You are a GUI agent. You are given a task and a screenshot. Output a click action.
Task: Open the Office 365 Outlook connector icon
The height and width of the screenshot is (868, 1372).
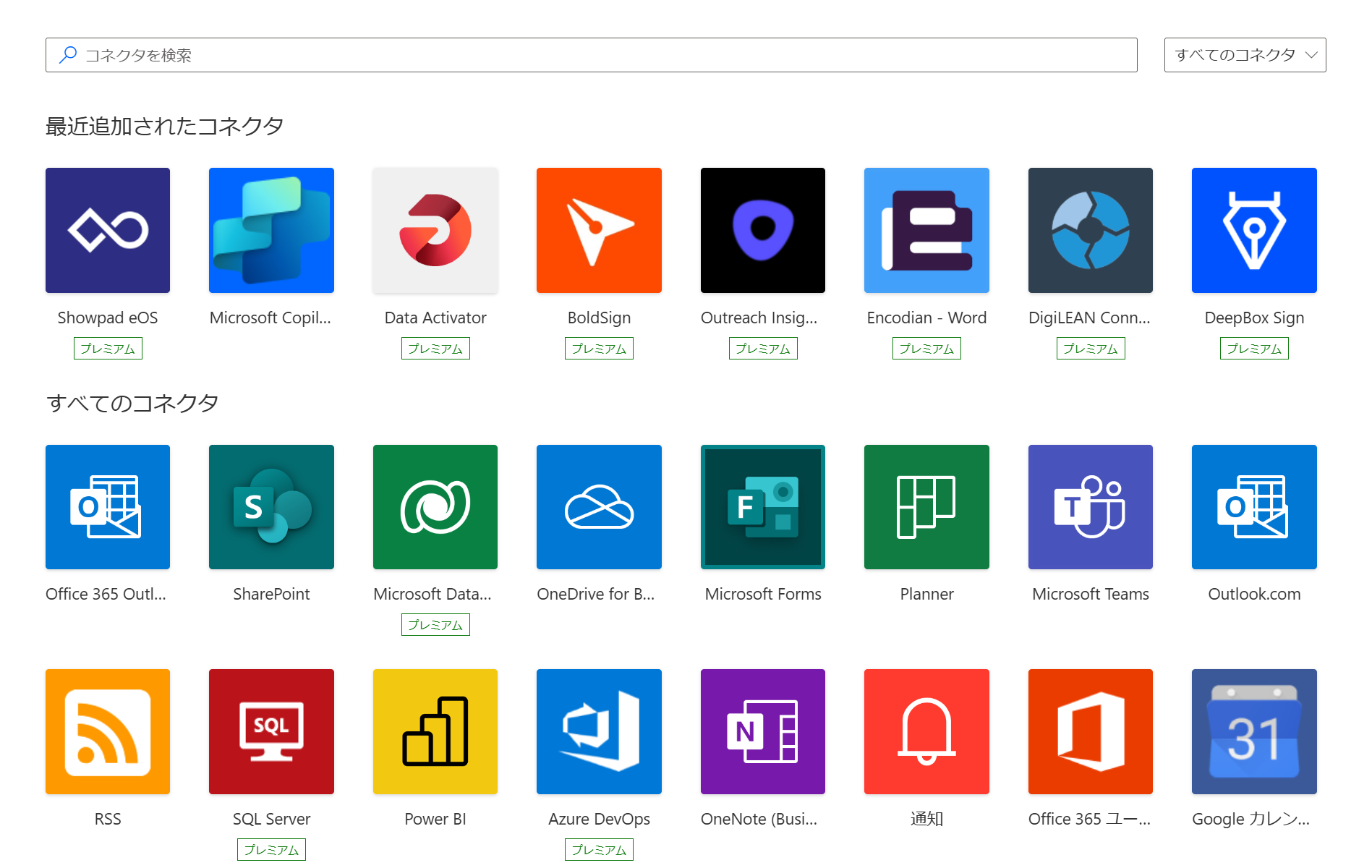(x=108, y=507)
